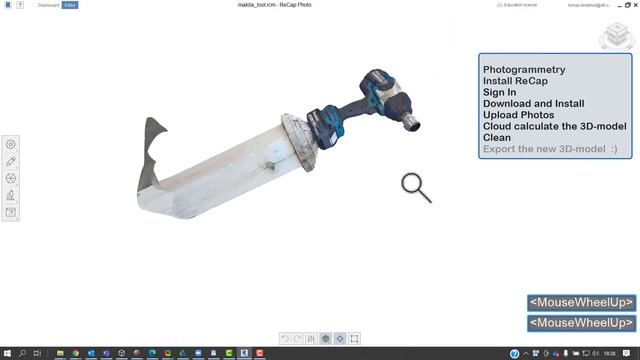Open the bottom left-toolbar share panel icon

coord(11,212)
